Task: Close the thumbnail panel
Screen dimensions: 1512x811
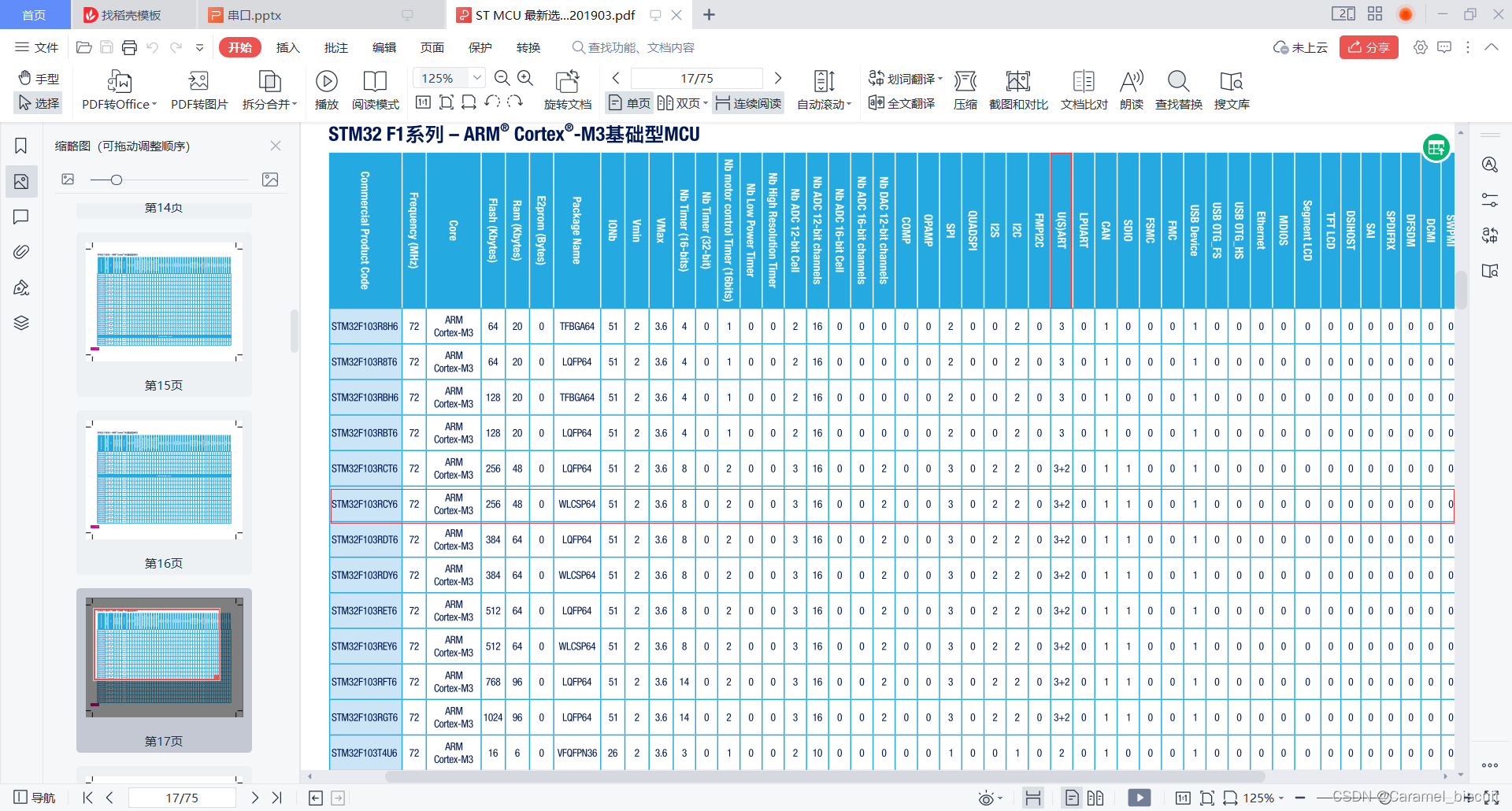Action: pyautogui.click(x=276, y=146)
